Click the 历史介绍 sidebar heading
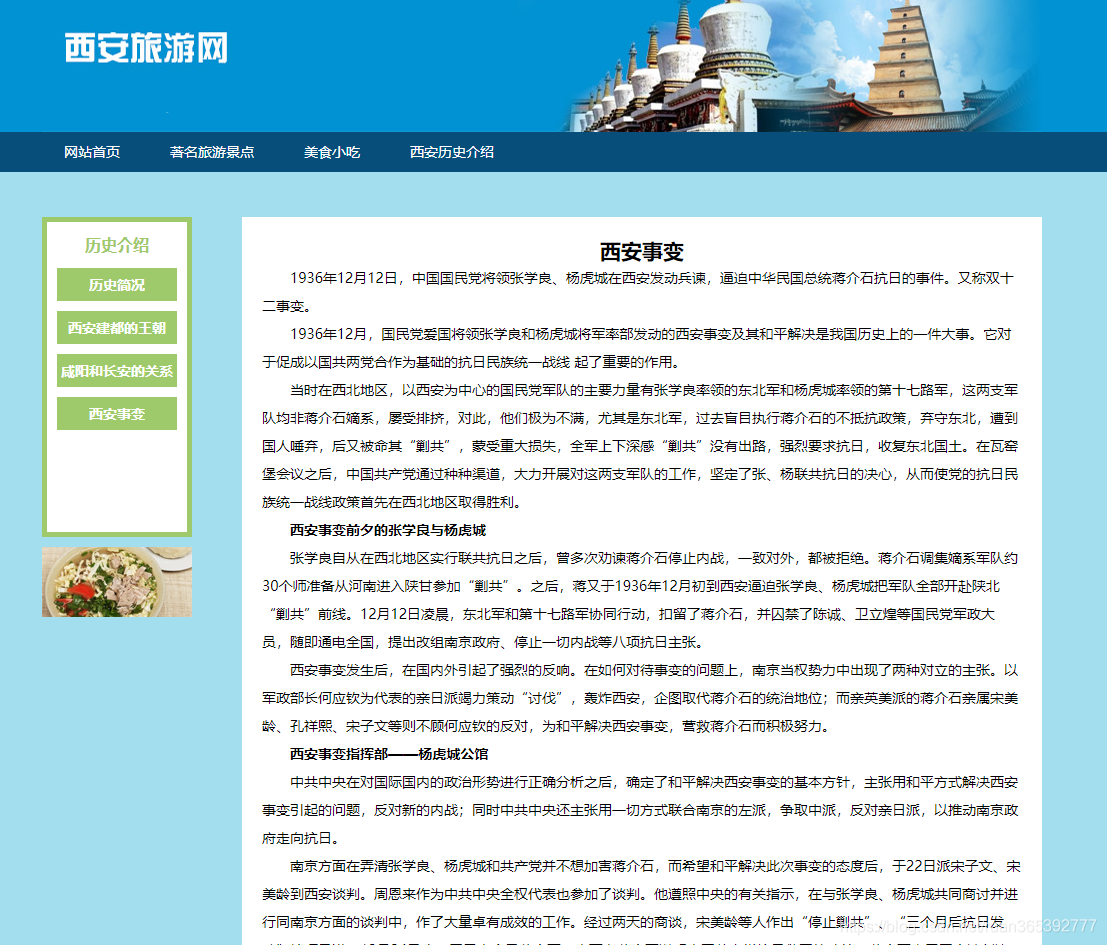Viewport: 1107px width, 945px height. click(x=117, y=245)
